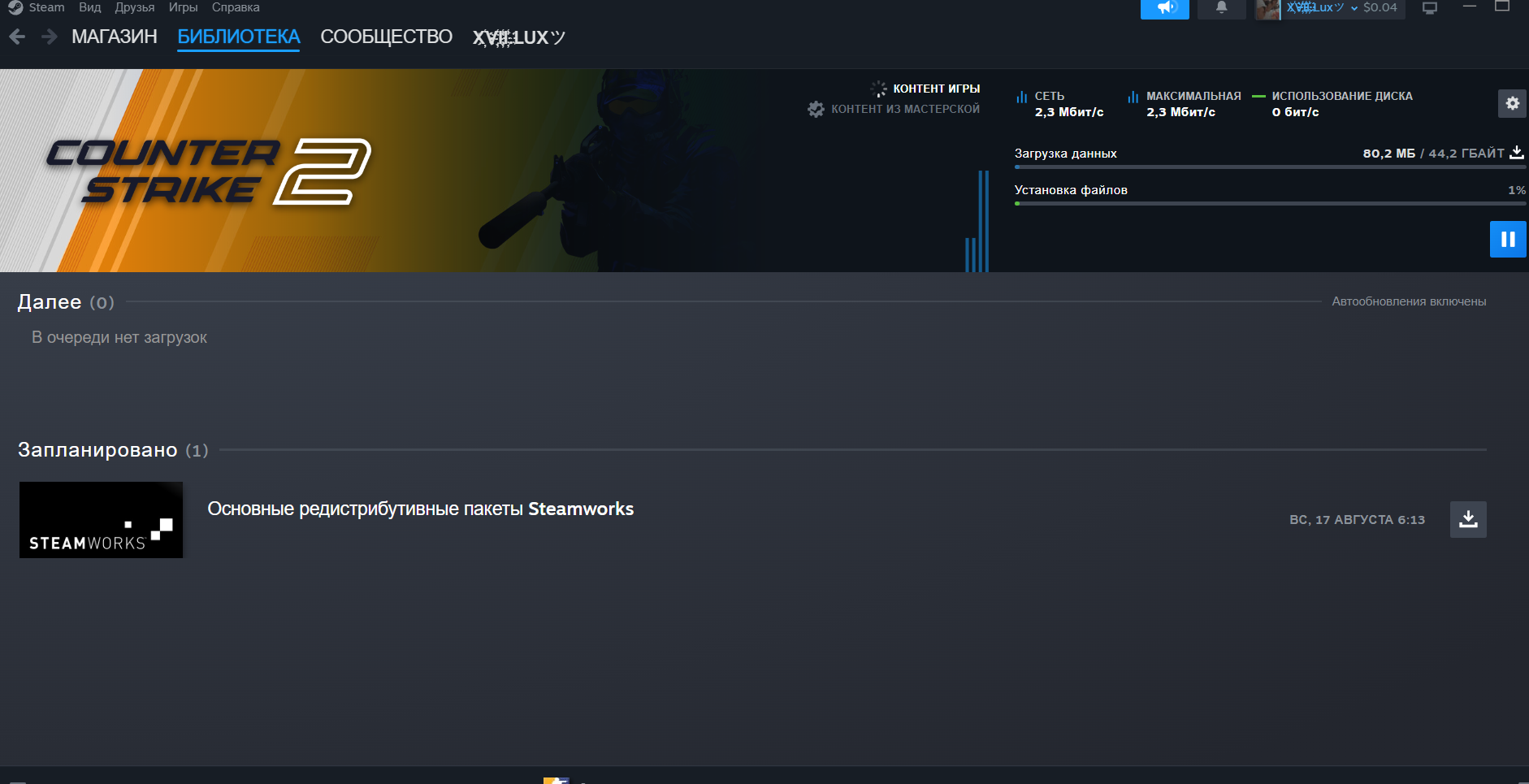Click the 1% install percentage

[1517, 190]
